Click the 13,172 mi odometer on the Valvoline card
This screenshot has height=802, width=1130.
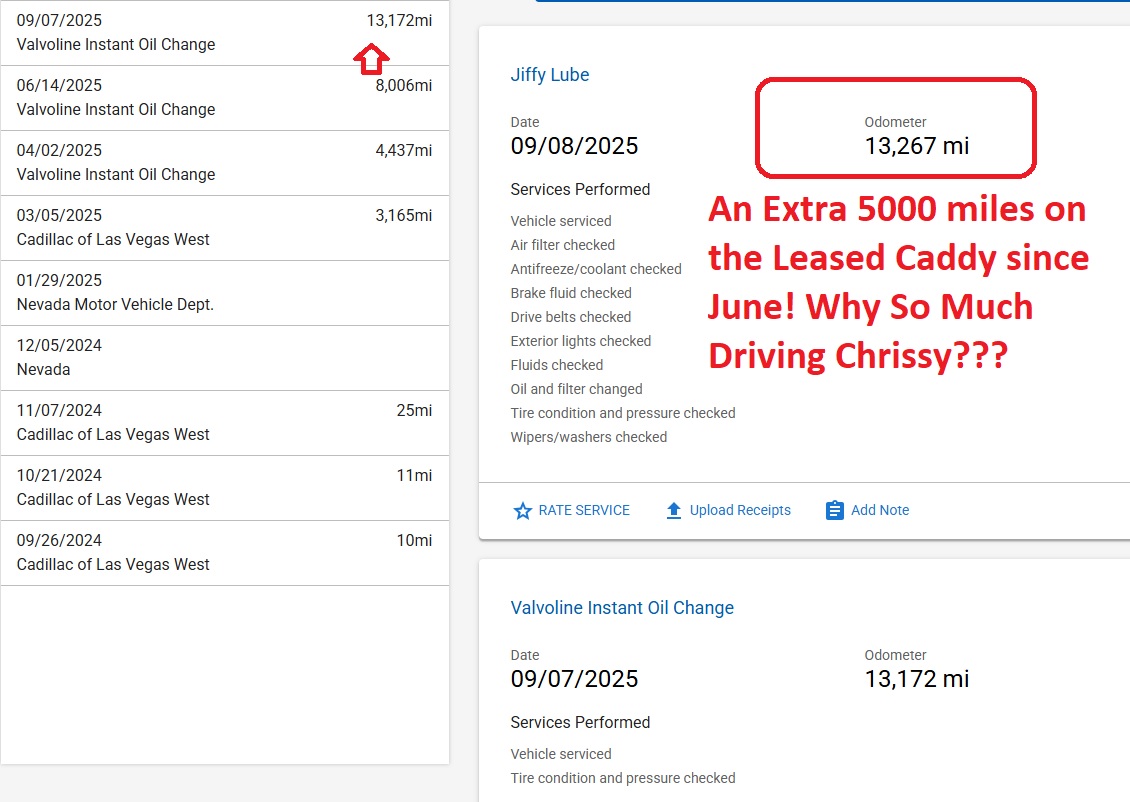tap(917, 679)
